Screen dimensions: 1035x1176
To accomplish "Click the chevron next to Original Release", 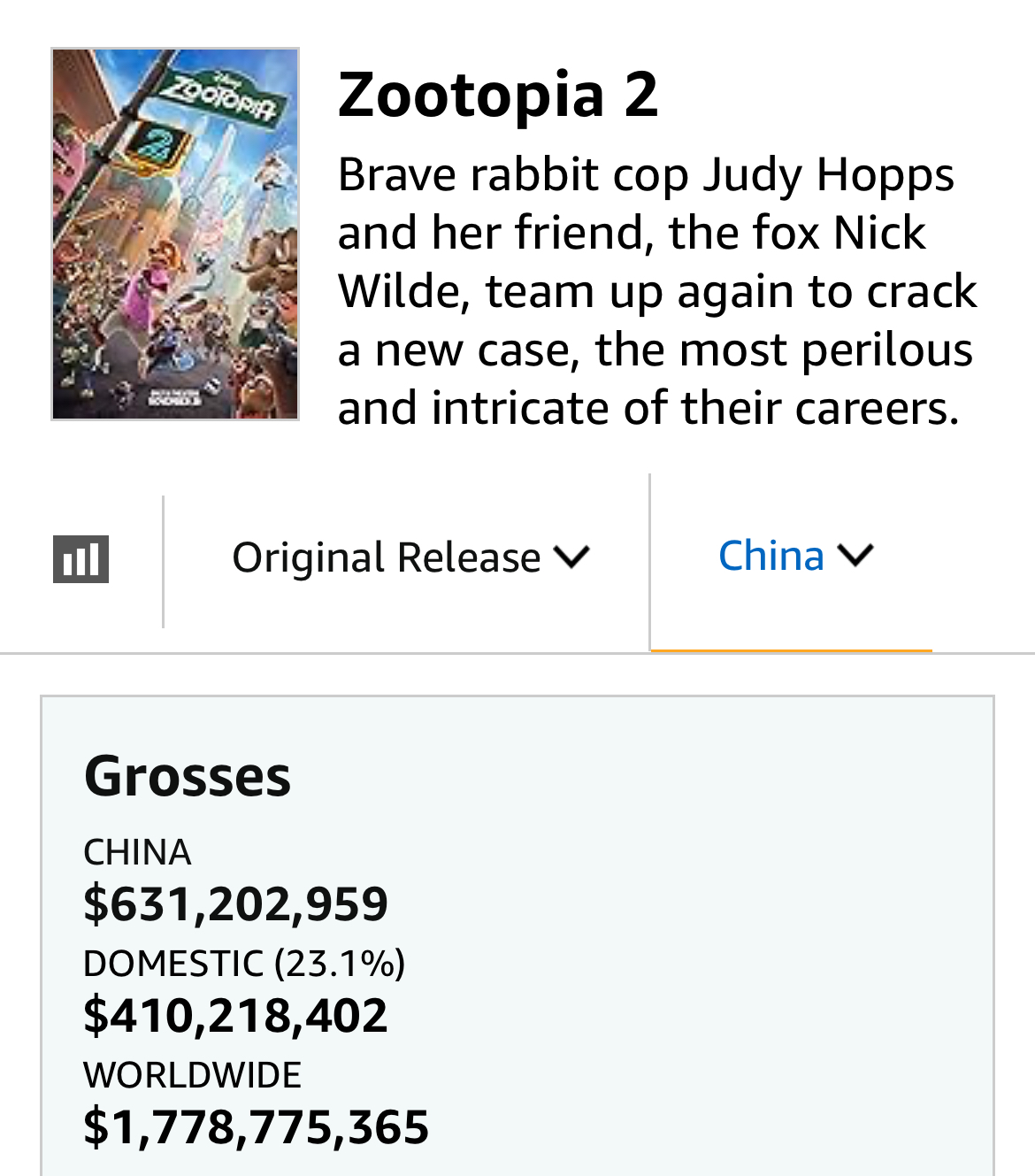I will (x=571, y=557).
